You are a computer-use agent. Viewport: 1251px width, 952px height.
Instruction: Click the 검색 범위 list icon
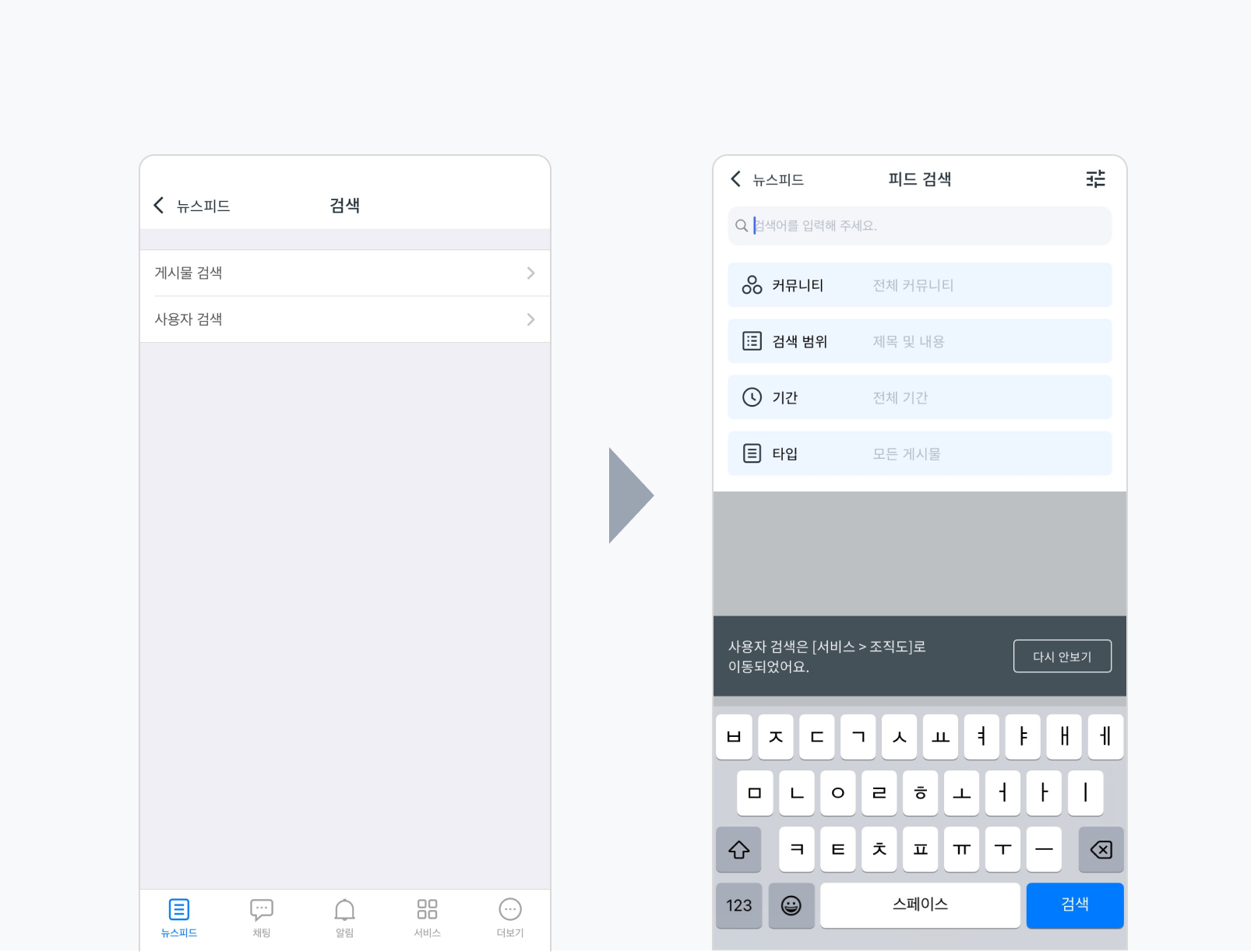tap(752, 341)
